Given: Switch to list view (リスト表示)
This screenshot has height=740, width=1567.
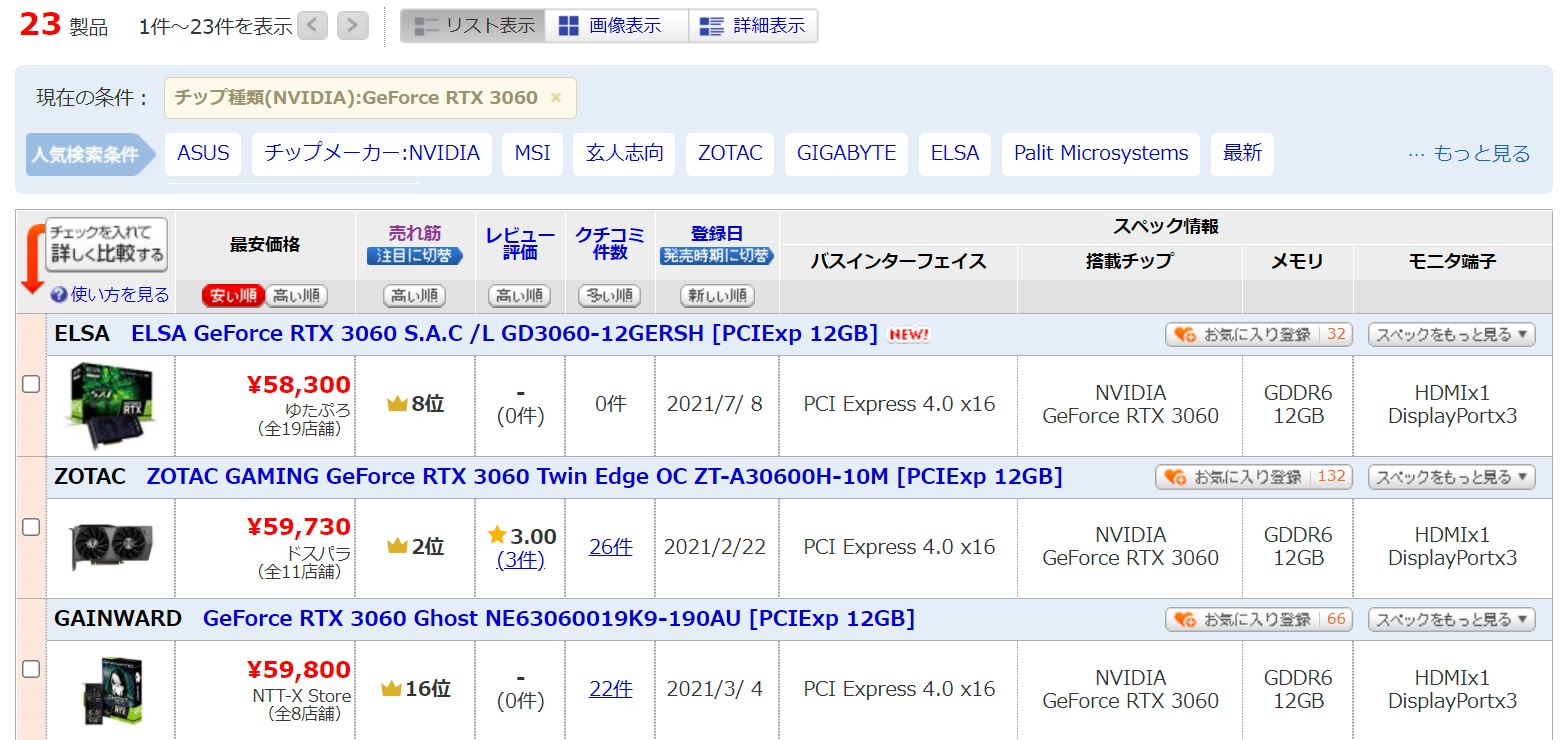Looking at the screenshot, I should pos(473,26).
